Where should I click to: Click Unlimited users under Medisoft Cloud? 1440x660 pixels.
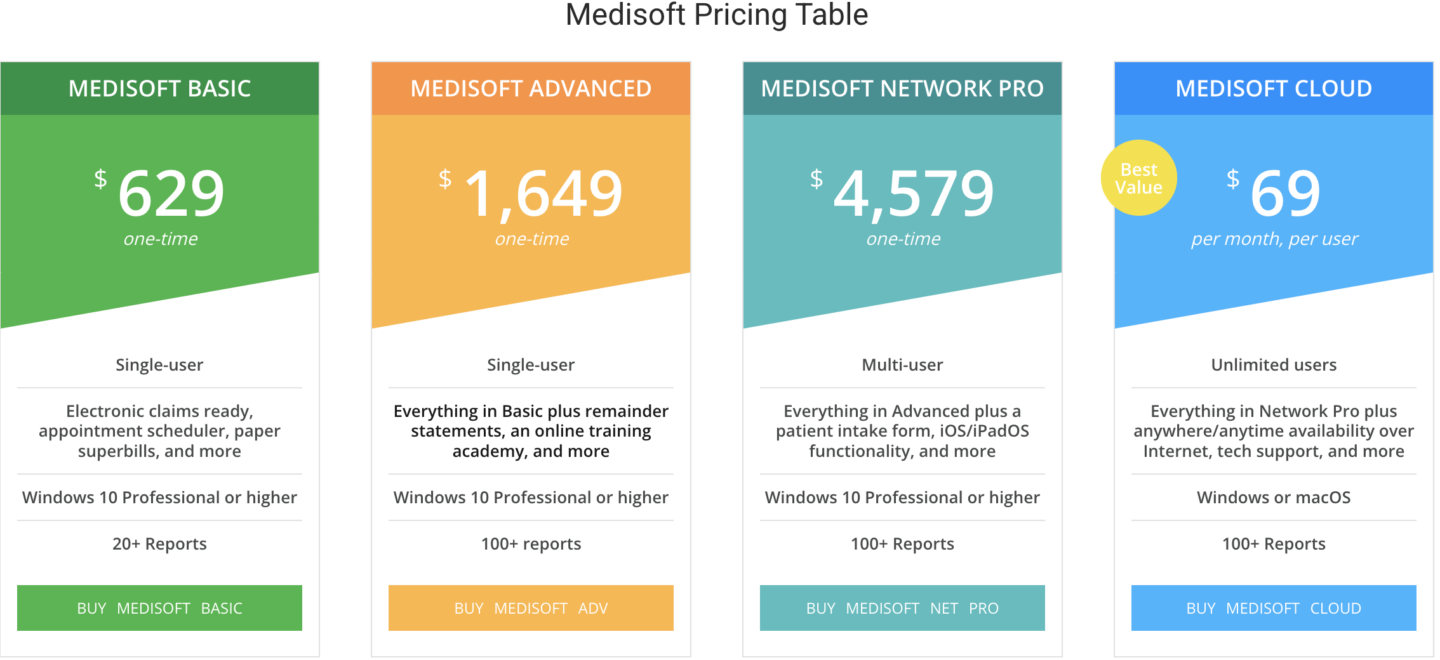[x=1273, y=364]
